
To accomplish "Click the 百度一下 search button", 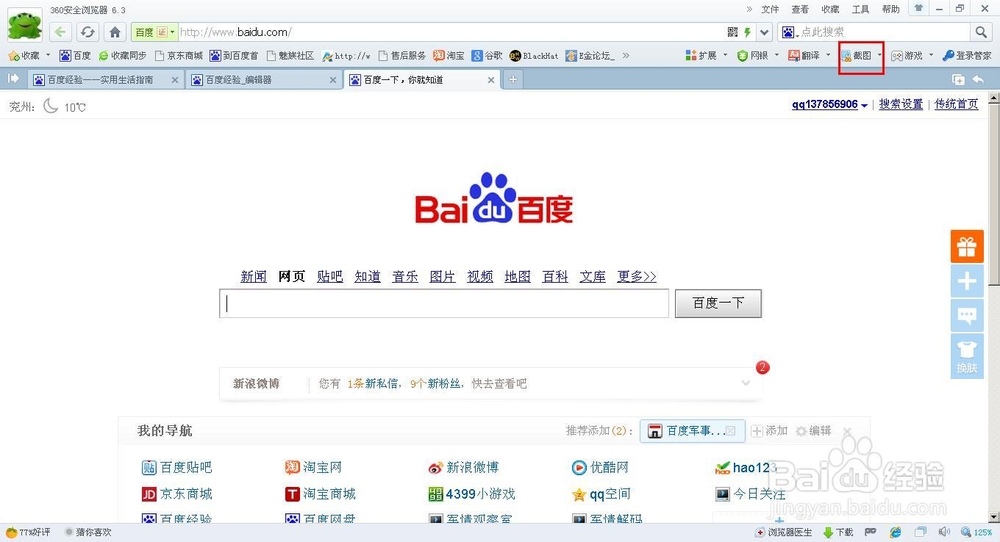I will point(718,303).
